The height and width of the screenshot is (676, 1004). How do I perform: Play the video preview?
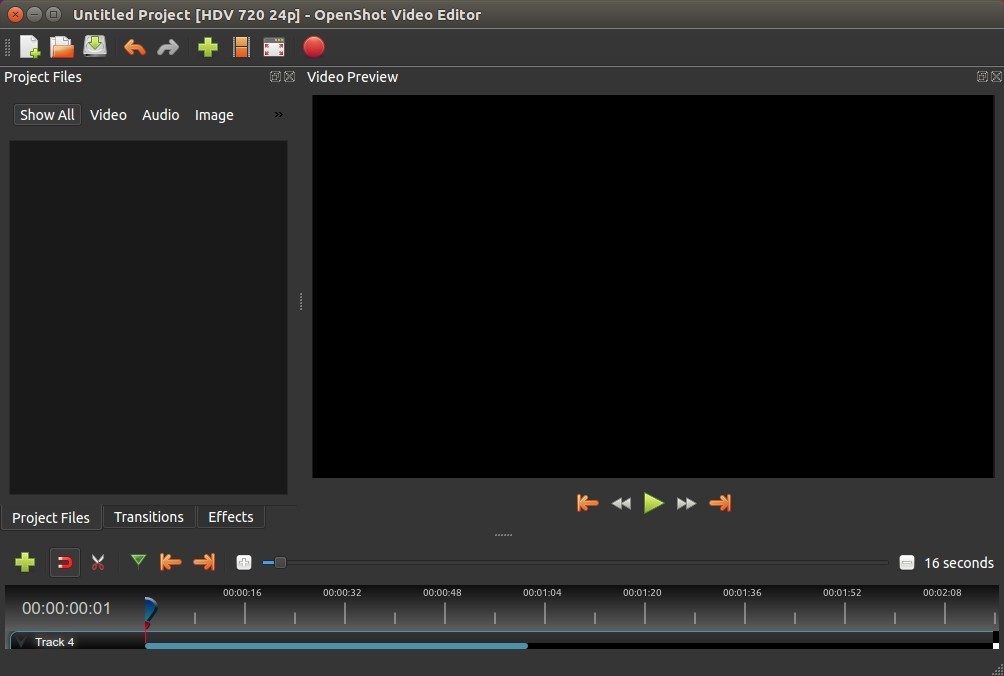click(x=653, y=503)
